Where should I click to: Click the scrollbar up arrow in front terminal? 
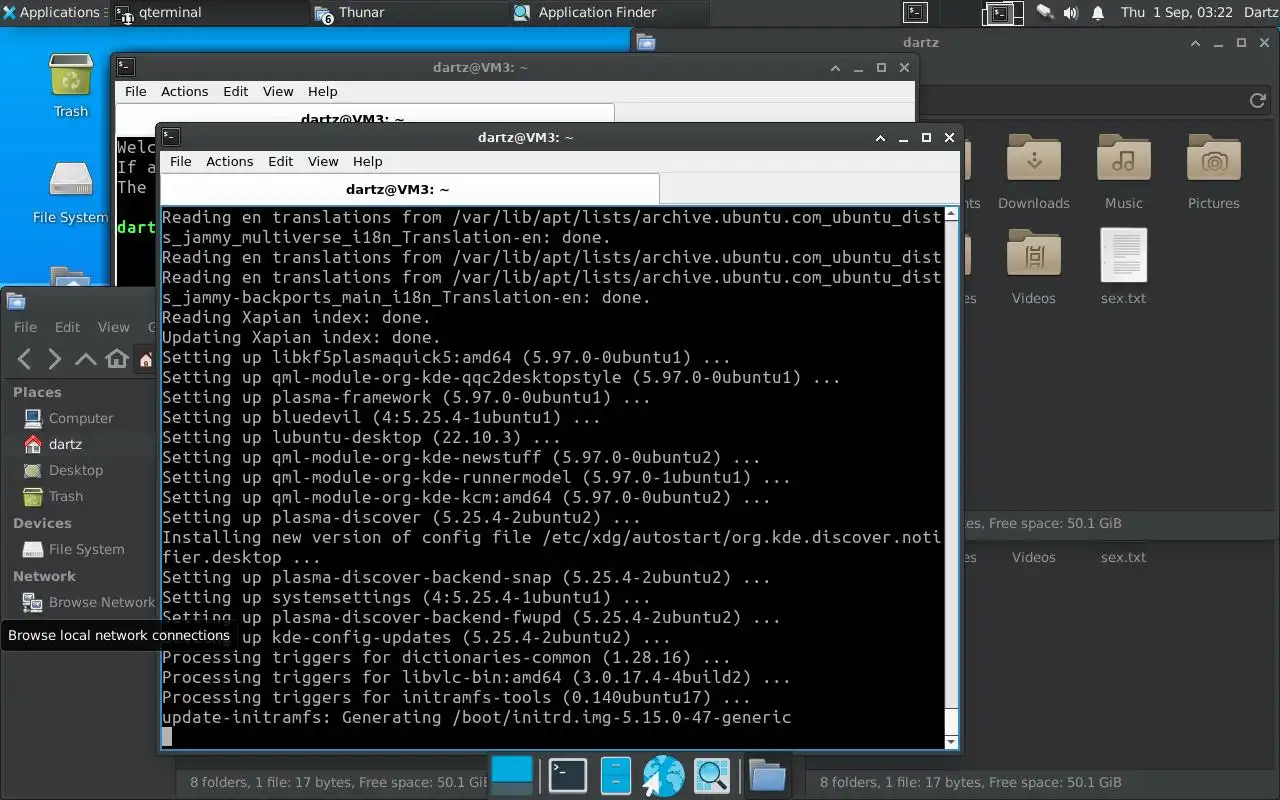coord(951,213)
